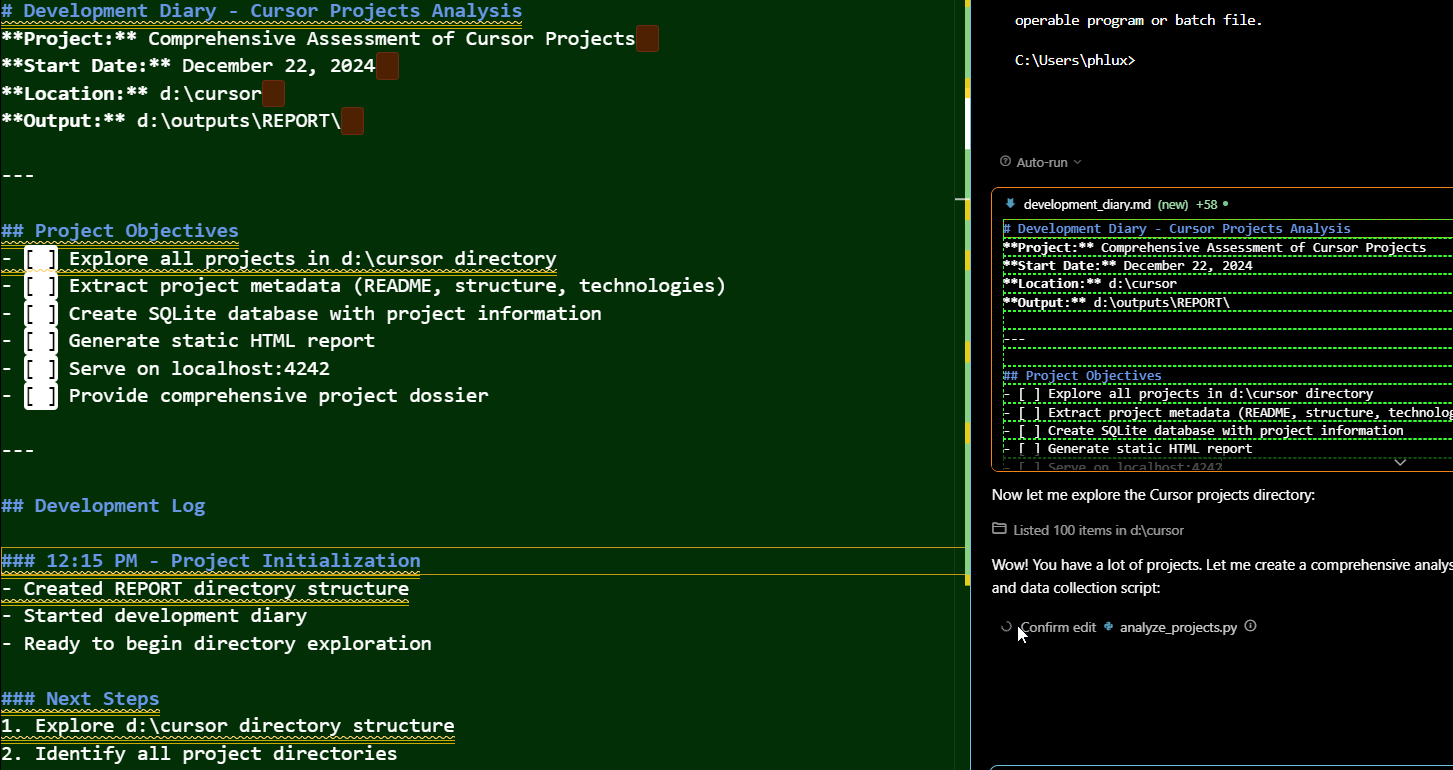
Task: Tick the editor's 'Explore all projects' checkbox
Action: [41, 259]
